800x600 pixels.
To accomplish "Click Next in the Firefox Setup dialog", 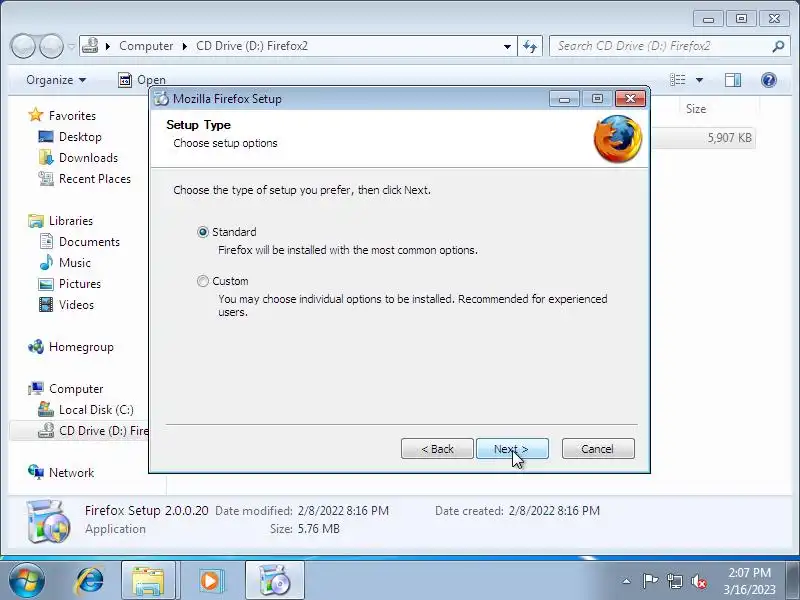I will [512, 448].
